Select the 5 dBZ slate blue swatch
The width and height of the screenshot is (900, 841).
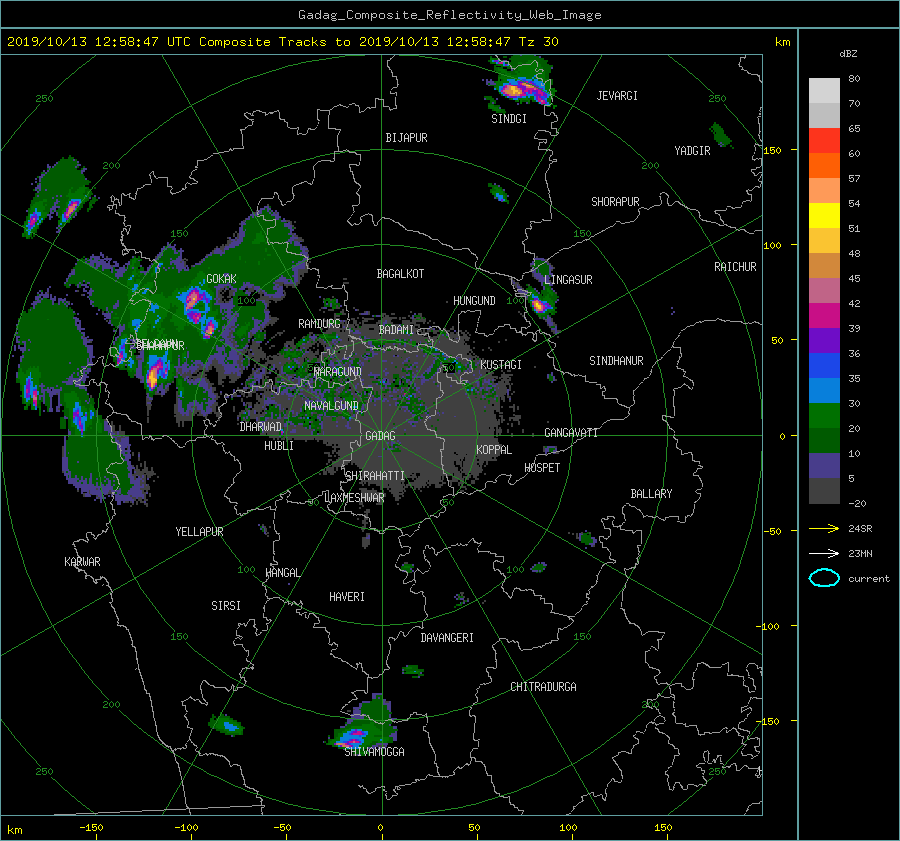coord(824,466)
